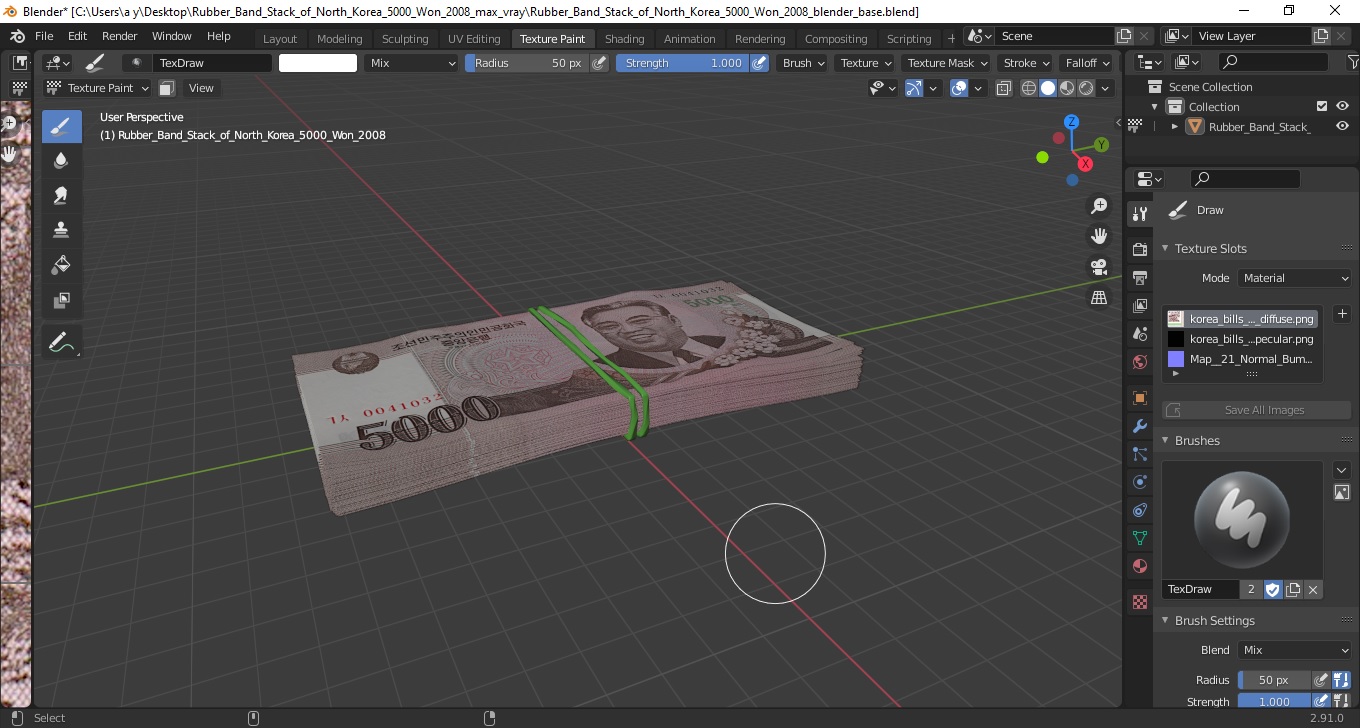Select the Annotate tool
Viewport: 1360px width, 728px height.
pos(61,342)
